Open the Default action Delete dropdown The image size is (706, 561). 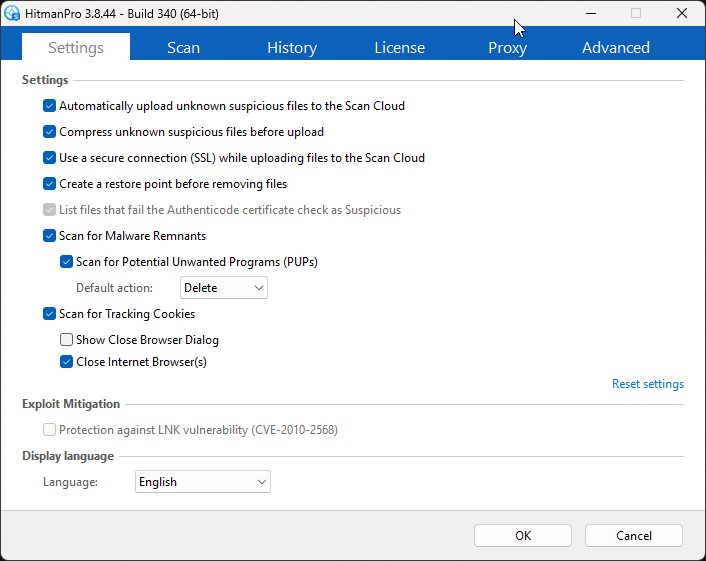click(224, 288)
